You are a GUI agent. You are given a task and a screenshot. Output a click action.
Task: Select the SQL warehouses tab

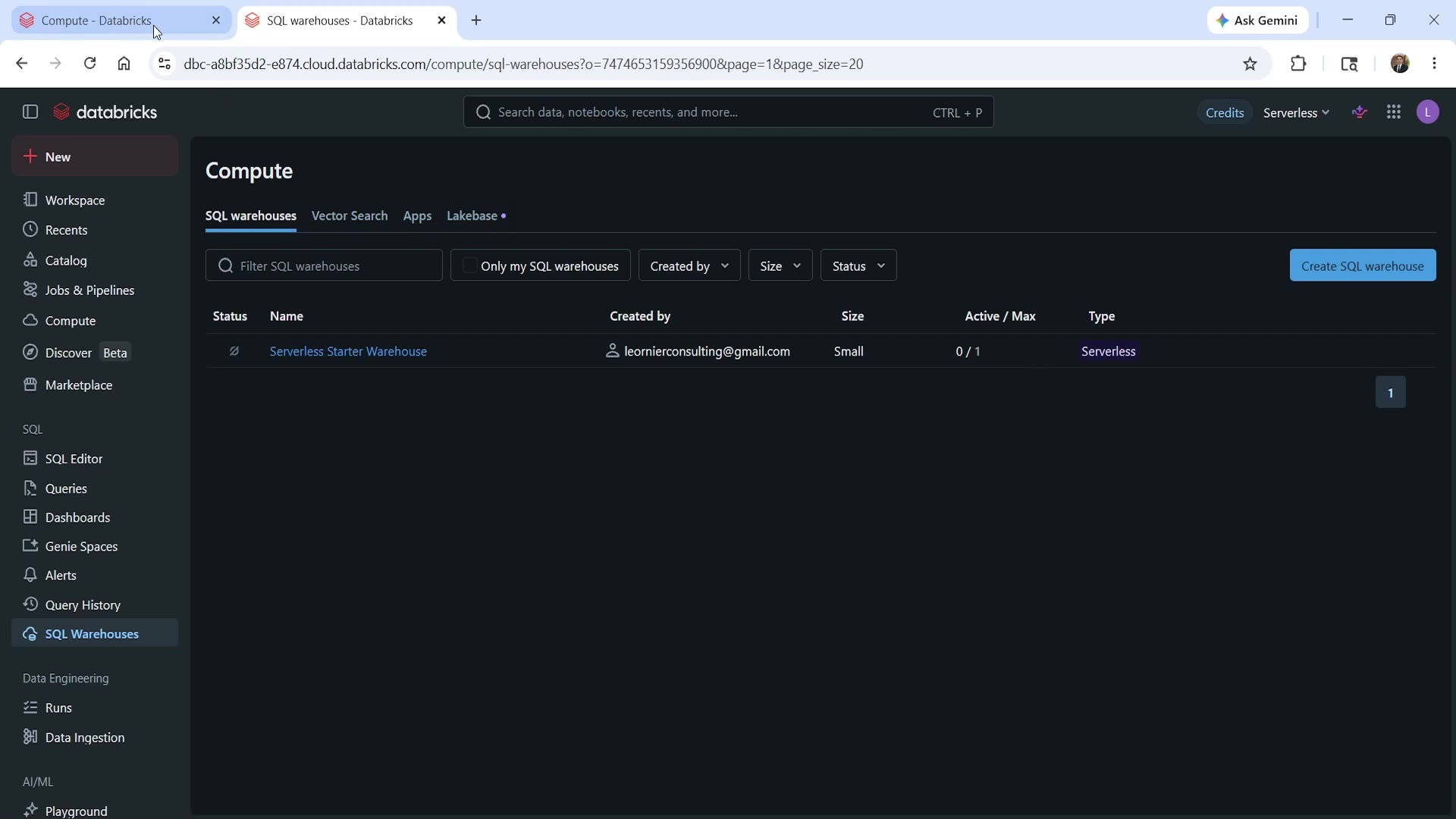pos(251,216)
